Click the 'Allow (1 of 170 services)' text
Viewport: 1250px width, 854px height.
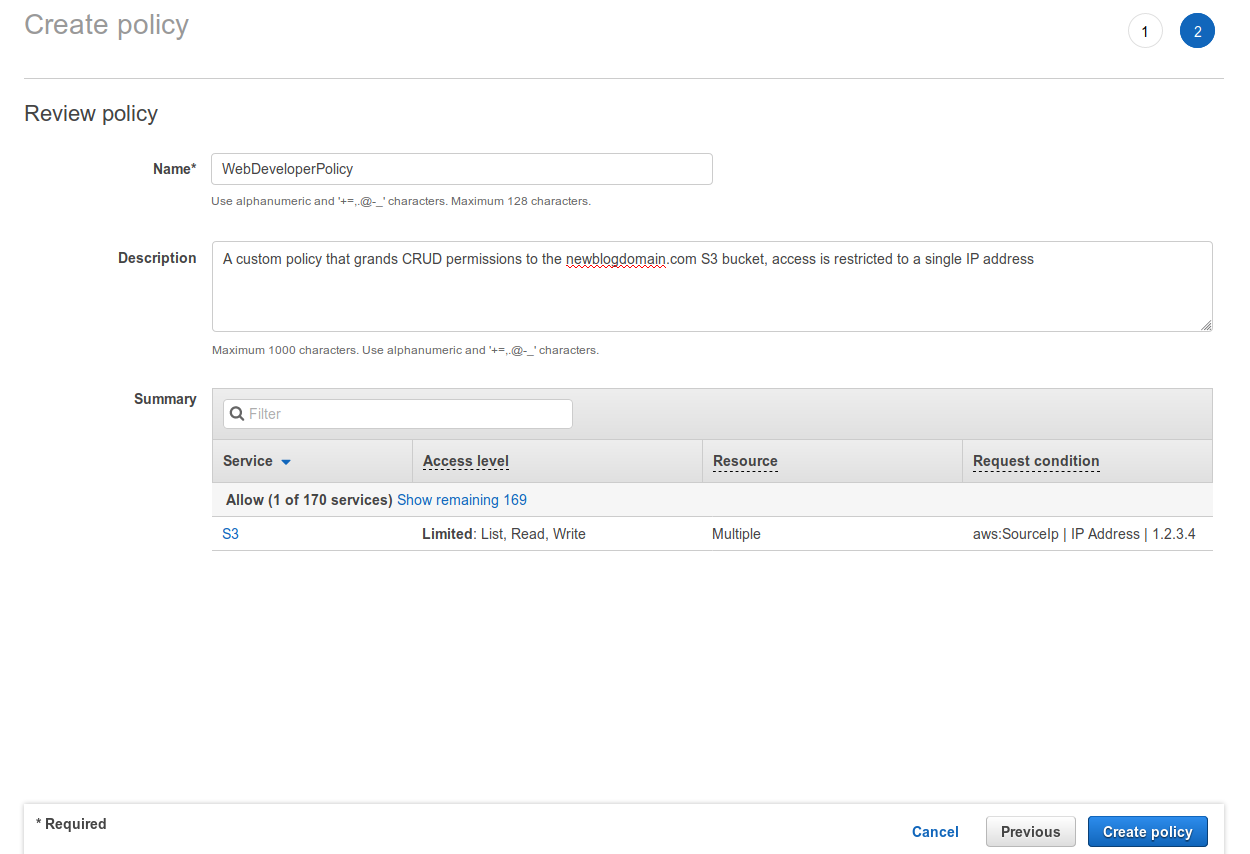(x=309, y=500)
